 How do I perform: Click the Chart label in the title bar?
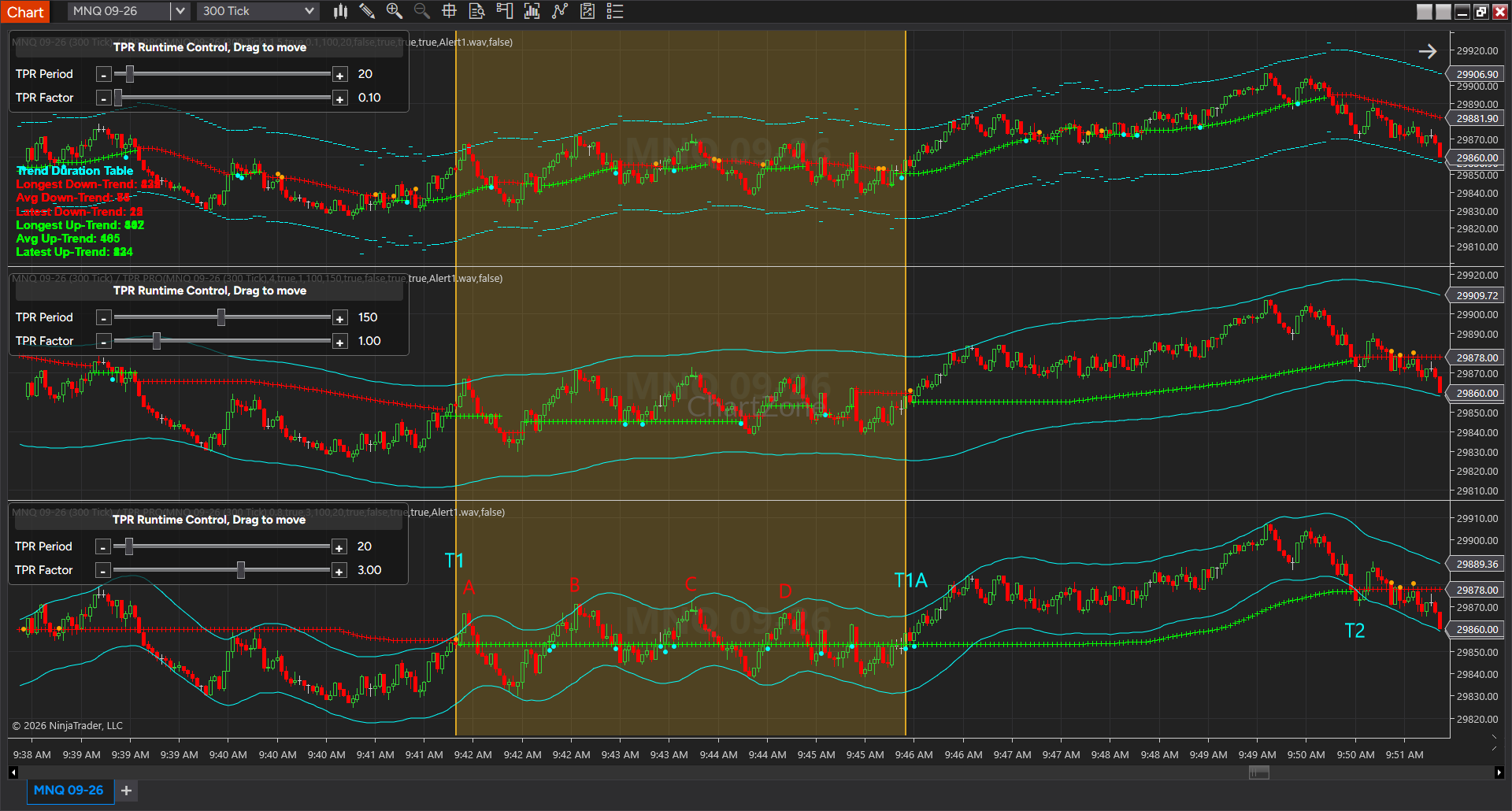25,12
